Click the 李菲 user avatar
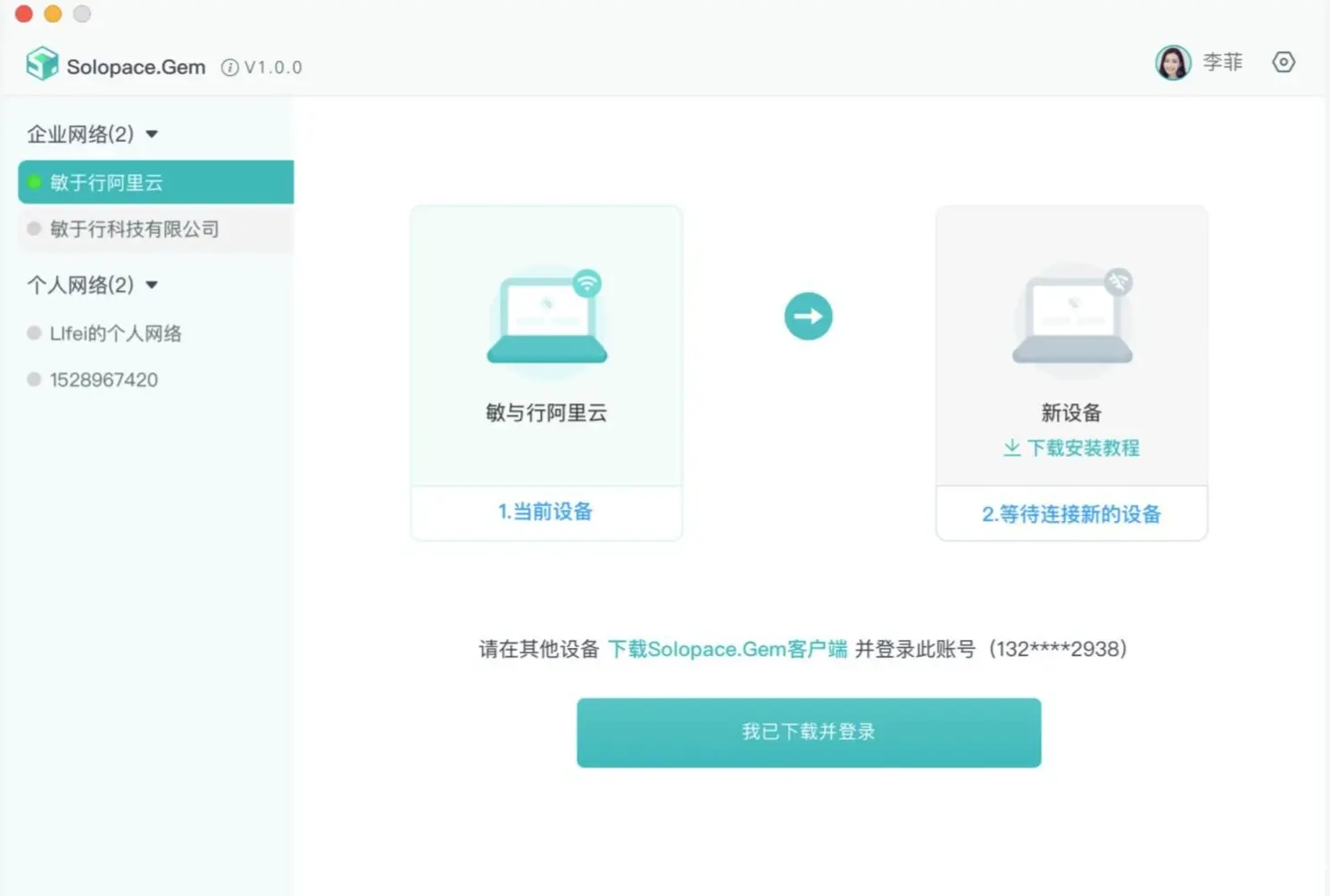 pos(1173,62)
